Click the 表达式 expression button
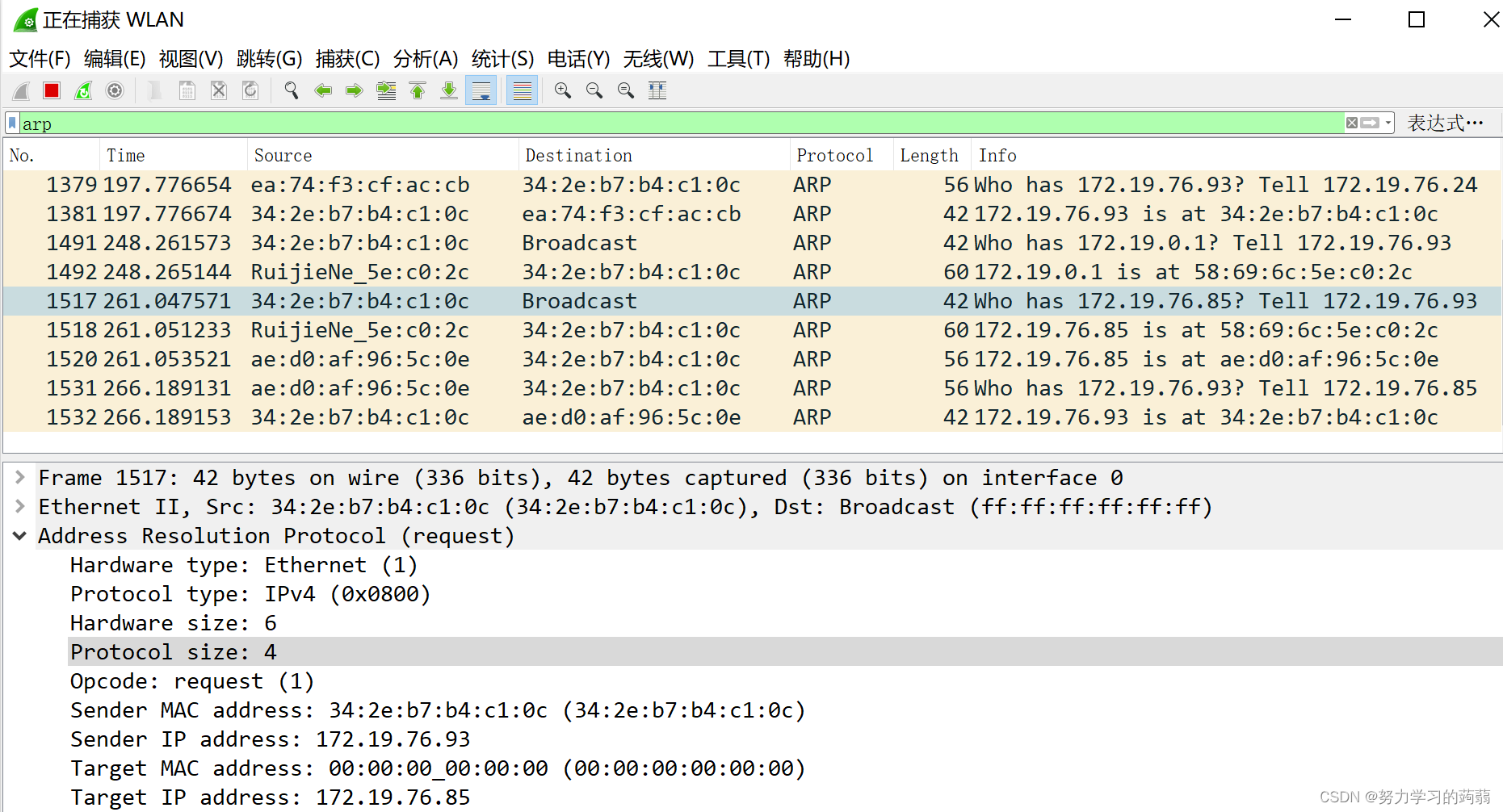Image resolution: width=1503 pixels, height=812 pixels. (1445, 123)
